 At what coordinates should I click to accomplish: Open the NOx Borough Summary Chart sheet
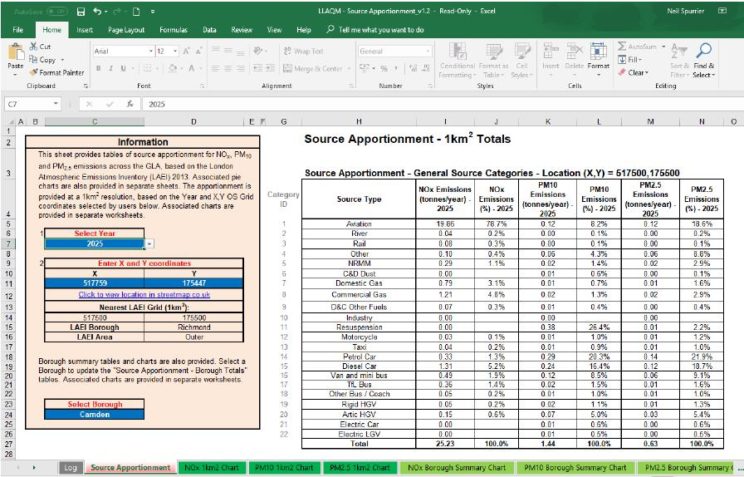[x=456, y=468]
